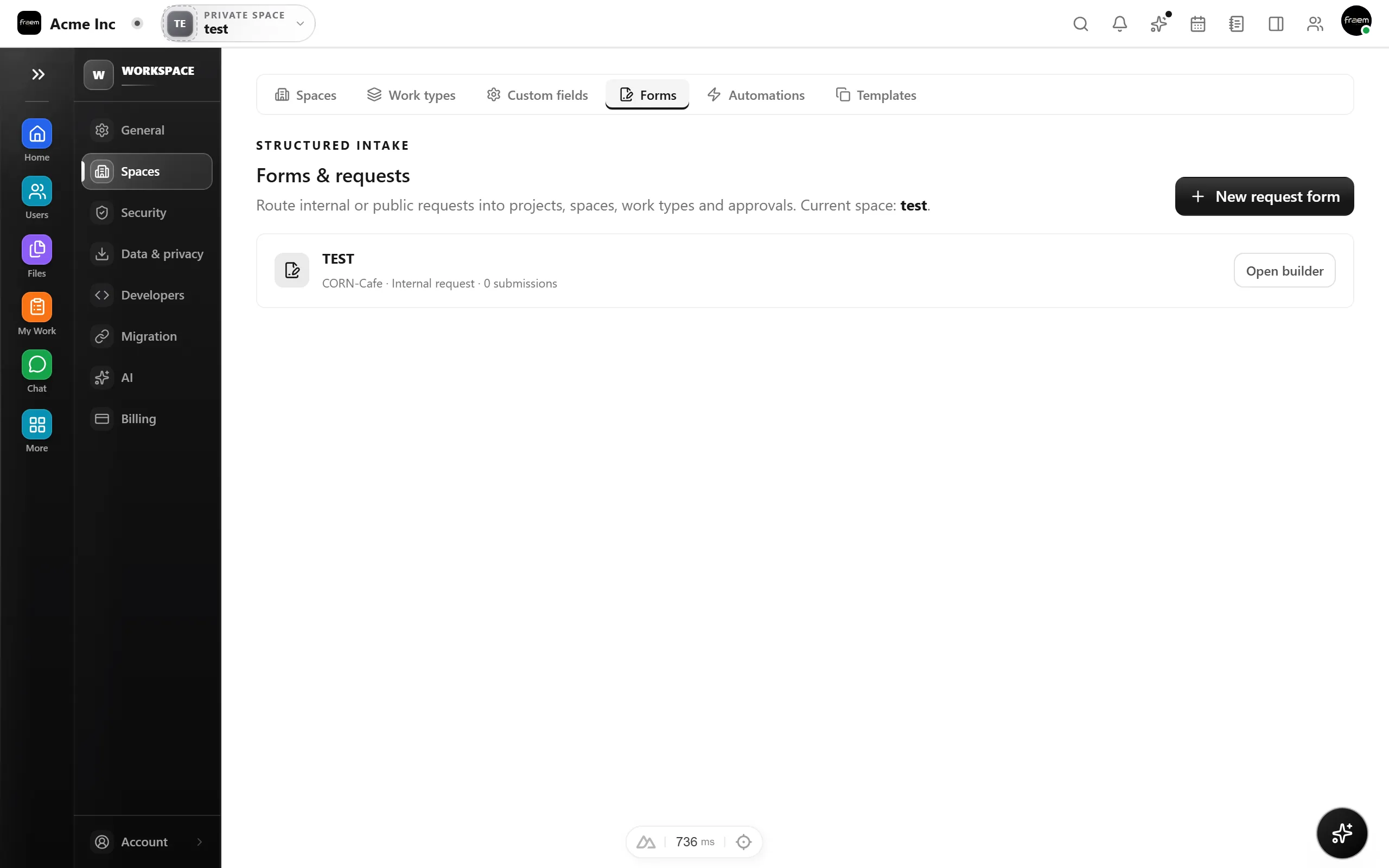Click the WORKSPACE header badge
The height and width of the screenshot is (868, 1389).
[98, 75]
